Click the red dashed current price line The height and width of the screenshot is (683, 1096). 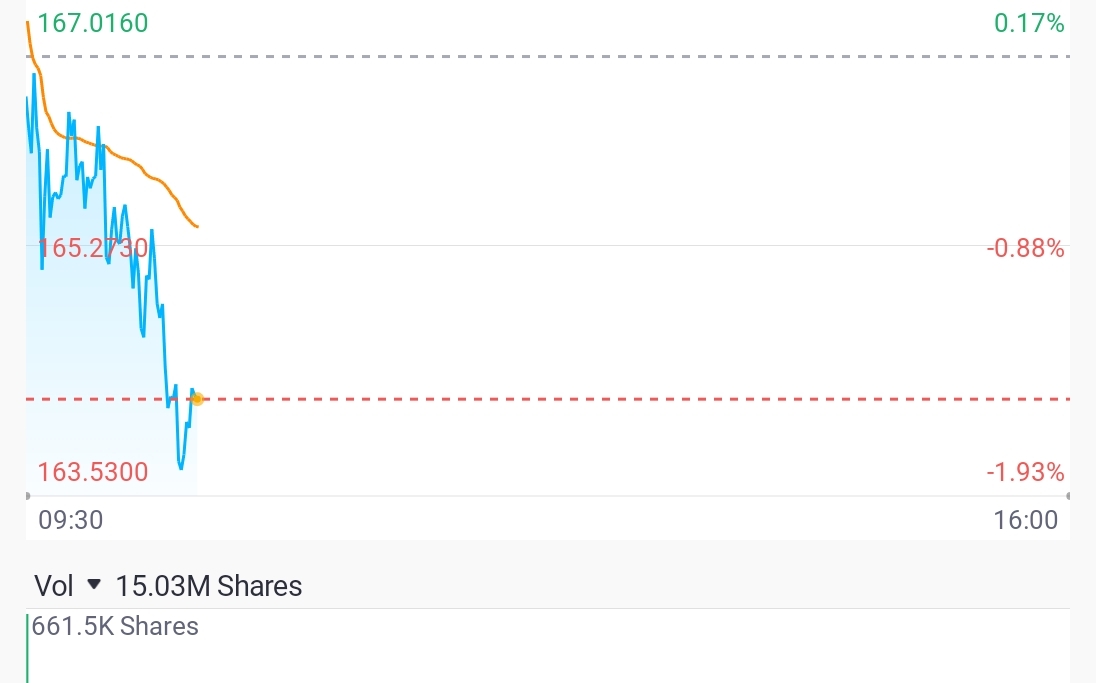coord(629,399)
